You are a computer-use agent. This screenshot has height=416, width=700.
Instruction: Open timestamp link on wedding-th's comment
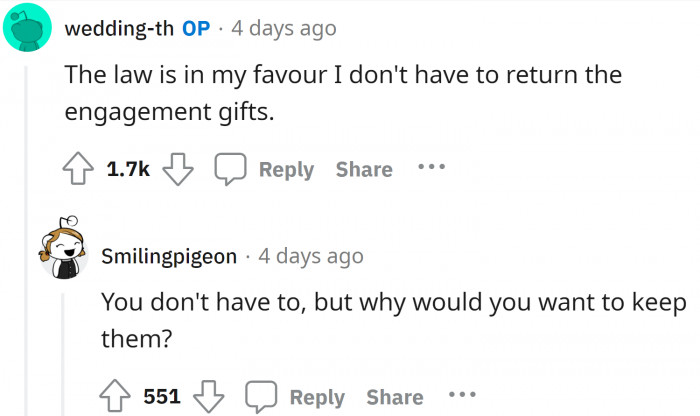(283, 28)
